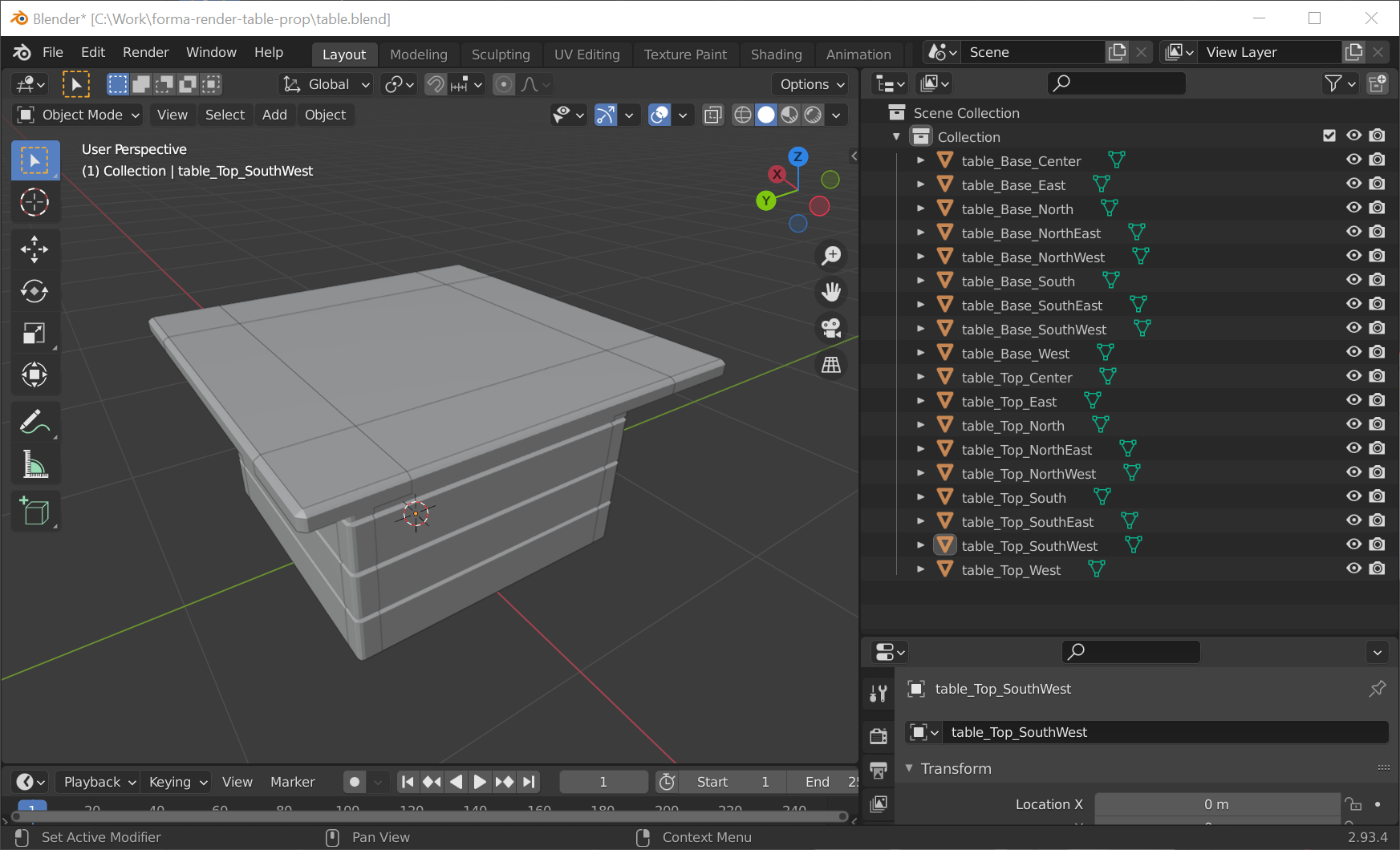Image resolution: width=1400 pixels, height=850 pixels.
Task: Open the Object Mode dropdown
Action: pyautogui.click(x=76, y=115)
